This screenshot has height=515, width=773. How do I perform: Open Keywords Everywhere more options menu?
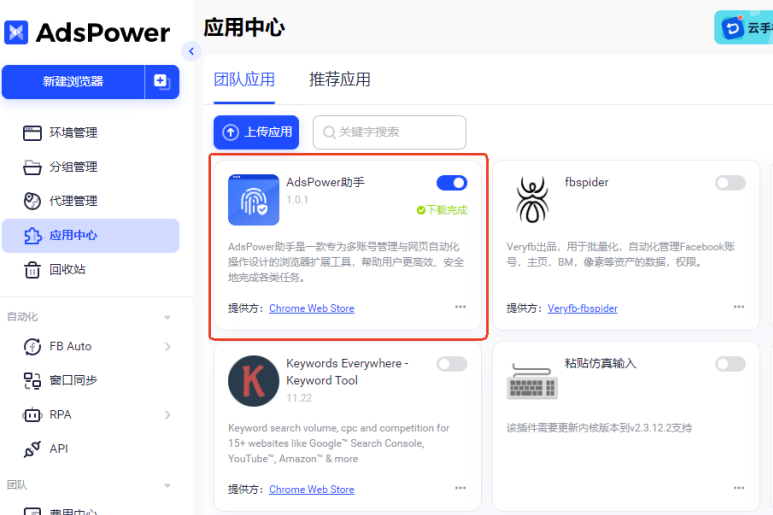click(x=460, y=488)
